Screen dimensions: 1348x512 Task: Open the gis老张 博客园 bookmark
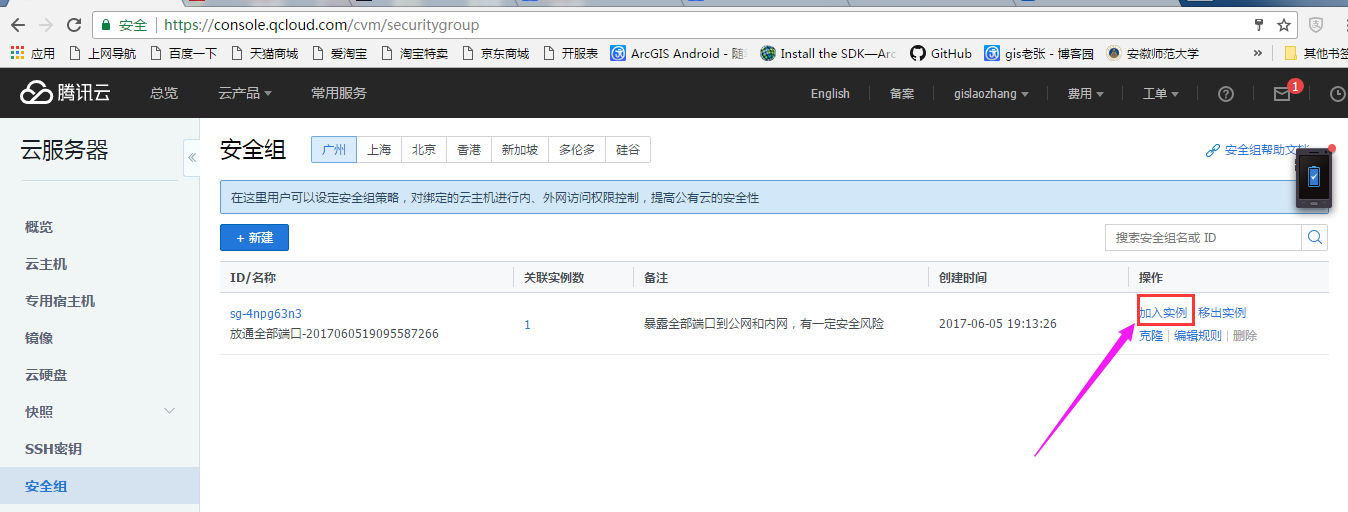1039,53
